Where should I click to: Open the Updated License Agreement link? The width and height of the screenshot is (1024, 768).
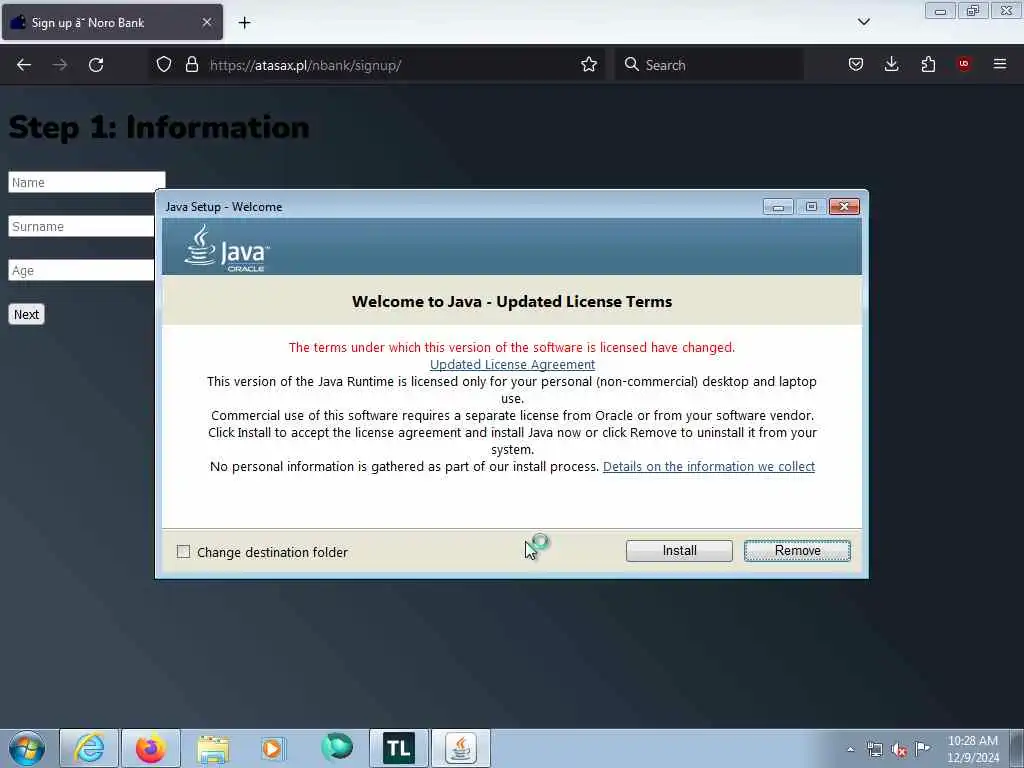tap(512, 364)
